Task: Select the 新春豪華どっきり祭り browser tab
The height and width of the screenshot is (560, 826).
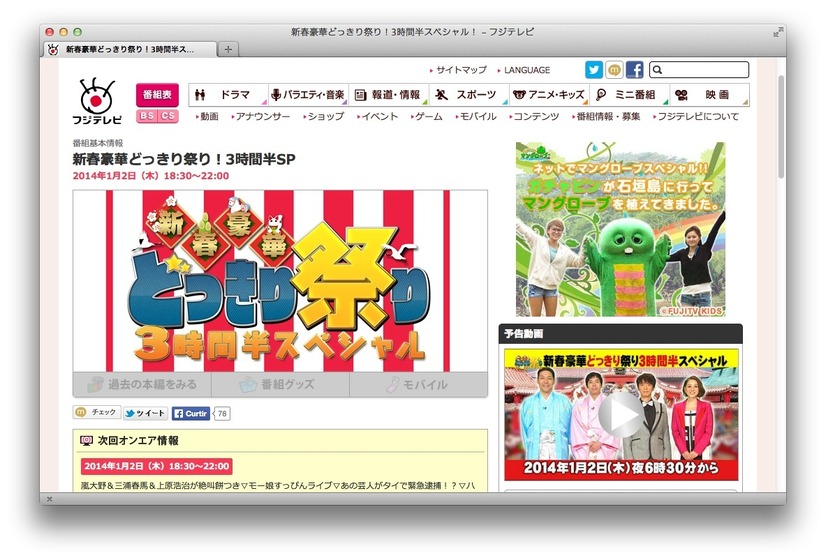Action: pyautogui.click(x=130, y=50)
